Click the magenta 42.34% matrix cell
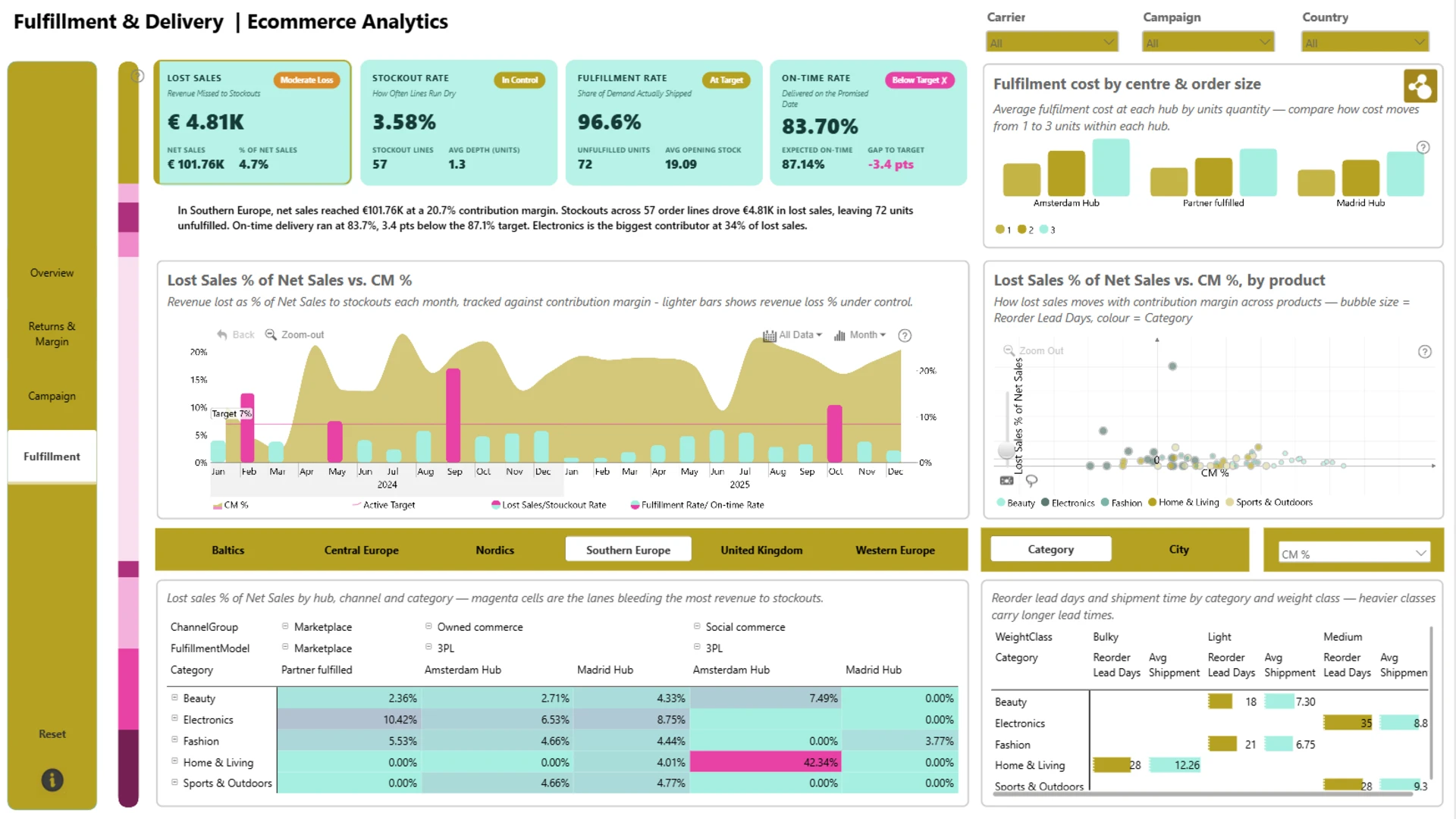This screenshot has height=819, width=1456. pos(765,762)
